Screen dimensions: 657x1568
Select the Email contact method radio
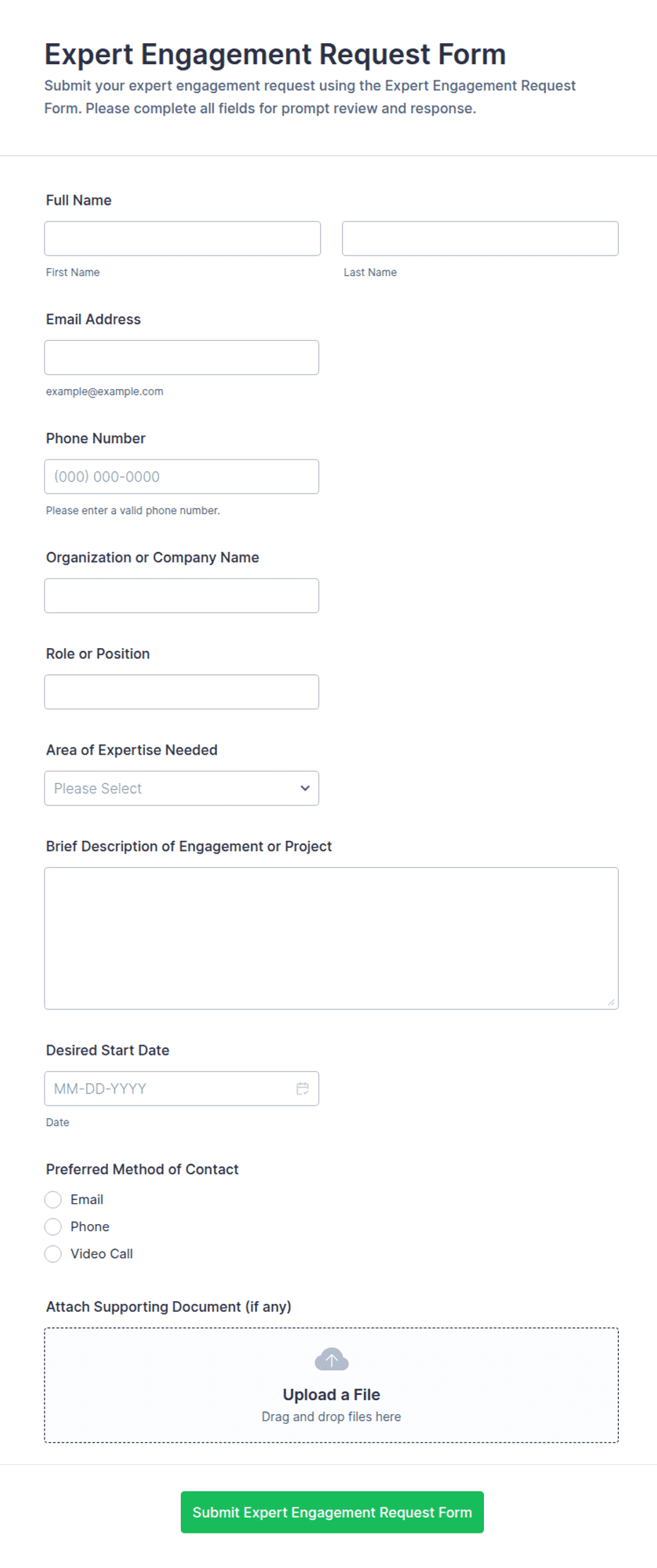tap(53, 1199)
